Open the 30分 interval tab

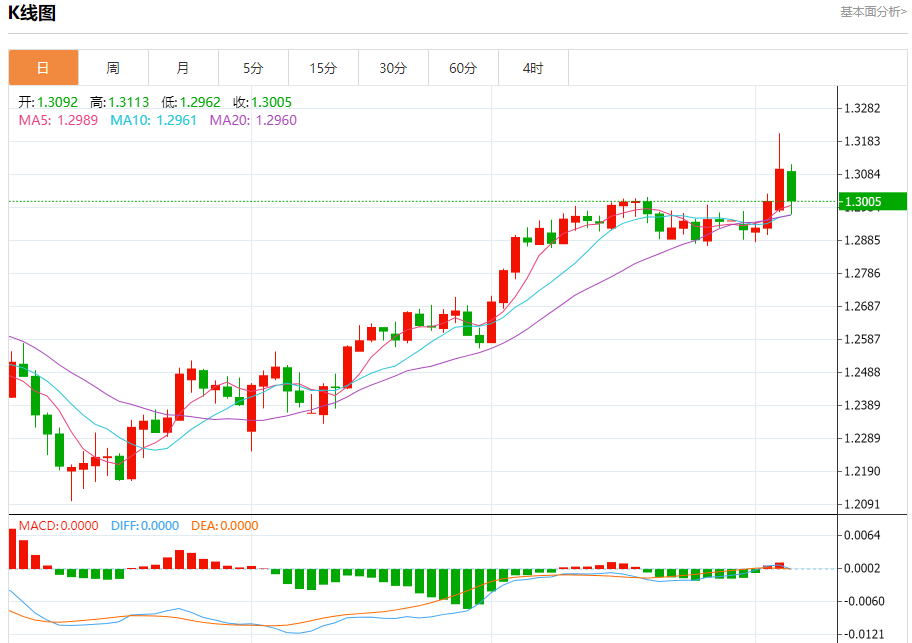pos(393,68)
